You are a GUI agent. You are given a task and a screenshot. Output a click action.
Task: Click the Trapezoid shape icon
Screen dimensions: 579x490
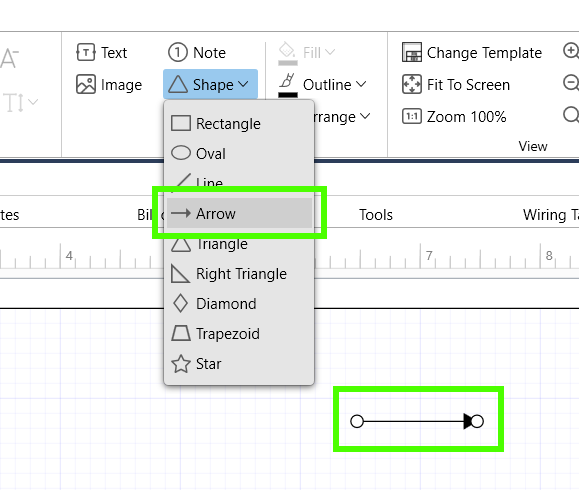tap(181, 333)
